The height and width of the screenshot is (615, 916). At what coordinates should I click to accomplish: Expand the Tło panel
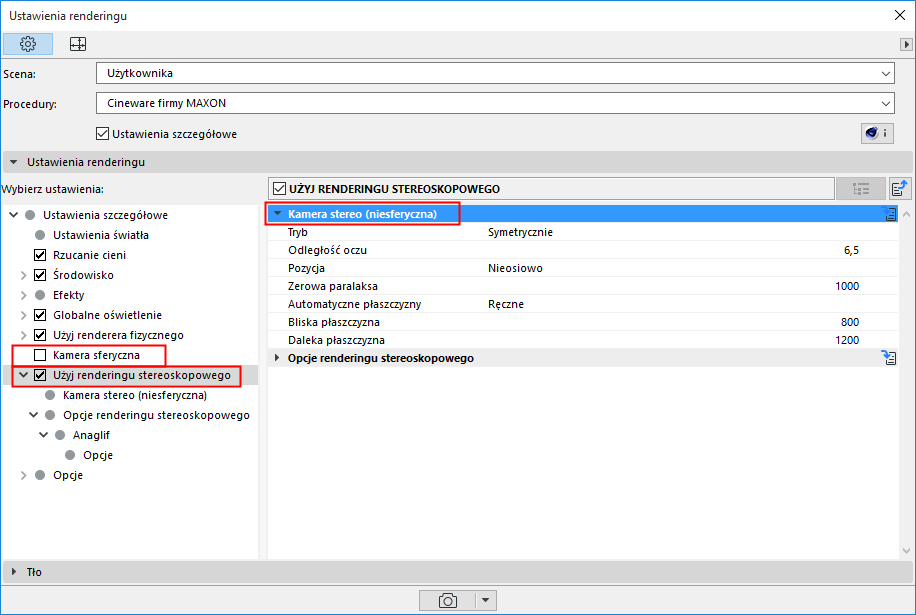pyautogui.click(x=13, y=572)
